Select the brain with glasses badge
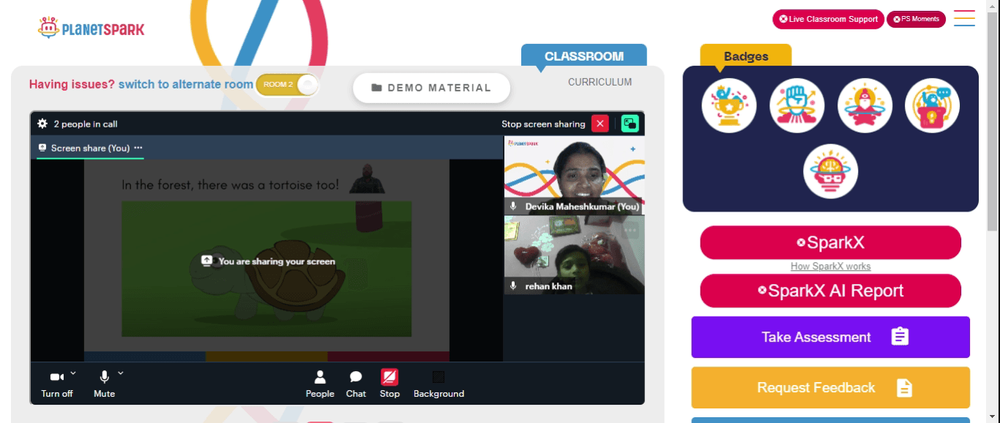 pyautogui.click(x=830, y=171)
